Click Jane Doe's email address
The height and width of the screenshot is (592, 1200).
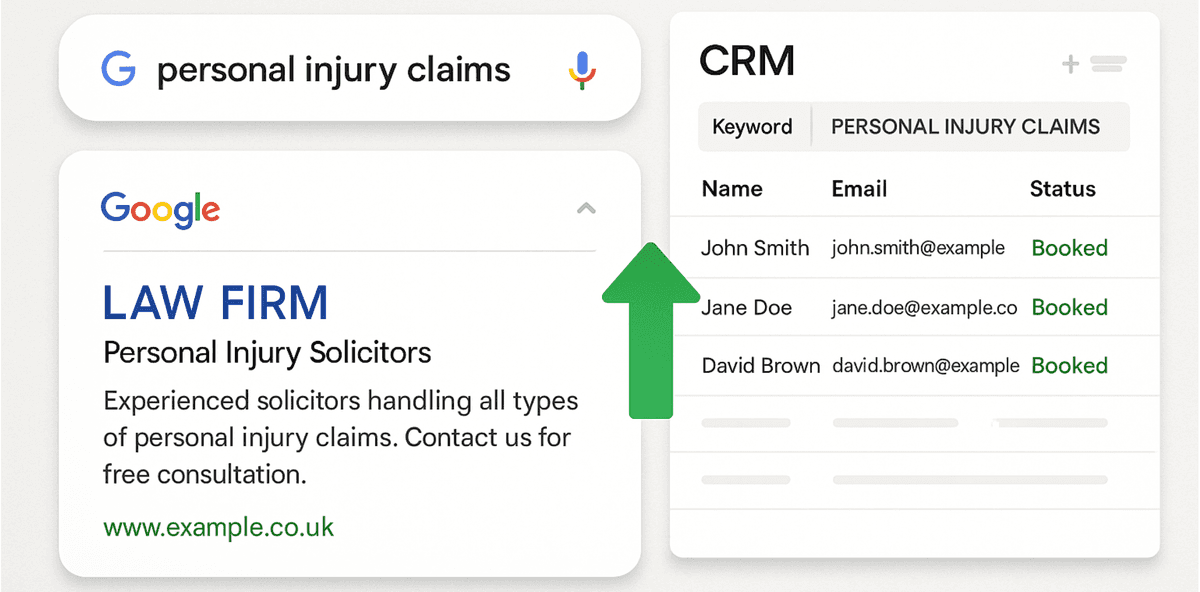(924, 308)
